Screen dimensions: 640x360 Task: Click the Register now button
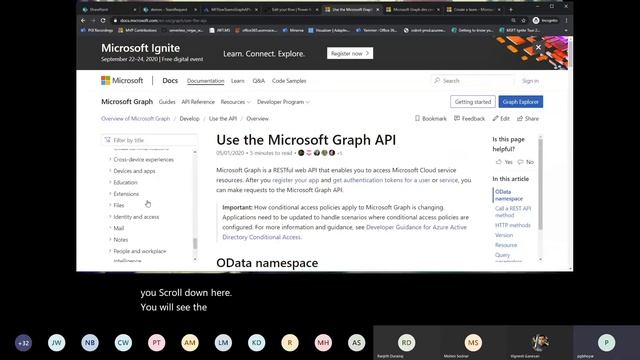tap(350, 53)
